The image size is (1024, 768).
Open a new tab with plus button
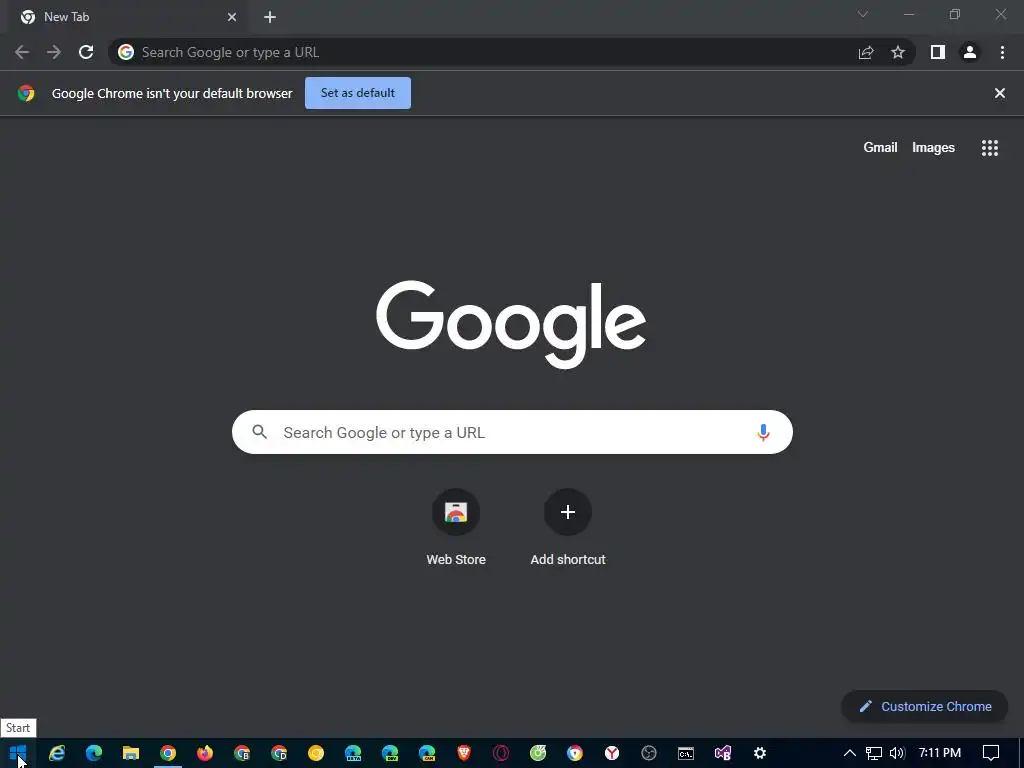270,17
